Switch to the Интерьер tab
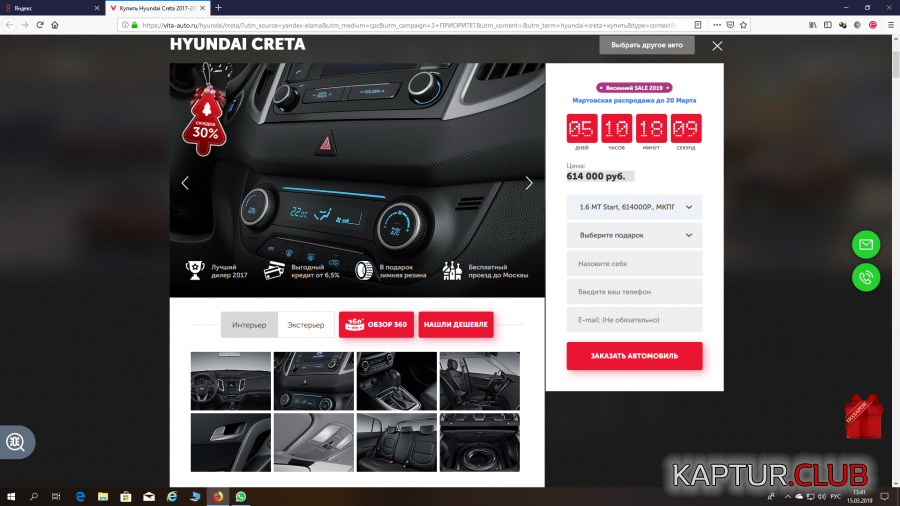Image resolution: width=900 pixels, height=506 pixels. tap(249, 325)
